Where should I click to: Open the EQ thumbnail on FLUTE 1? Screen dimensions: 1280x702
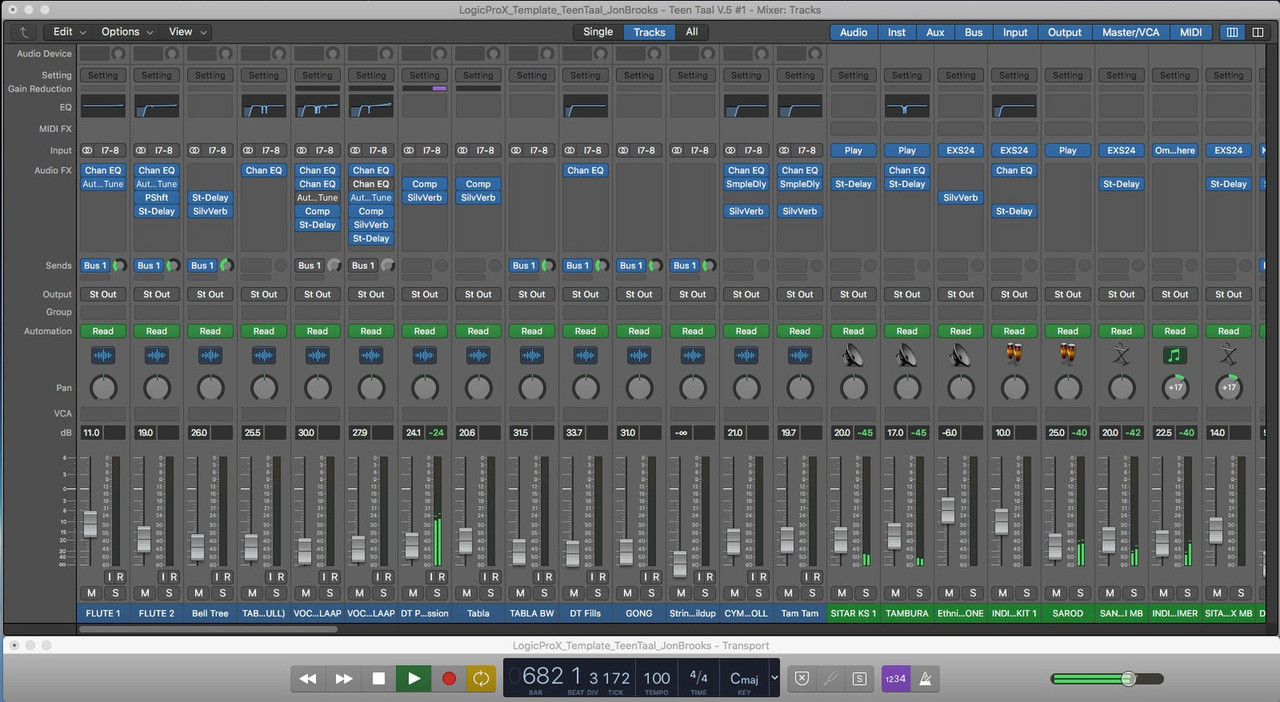(x=103, y=106)
